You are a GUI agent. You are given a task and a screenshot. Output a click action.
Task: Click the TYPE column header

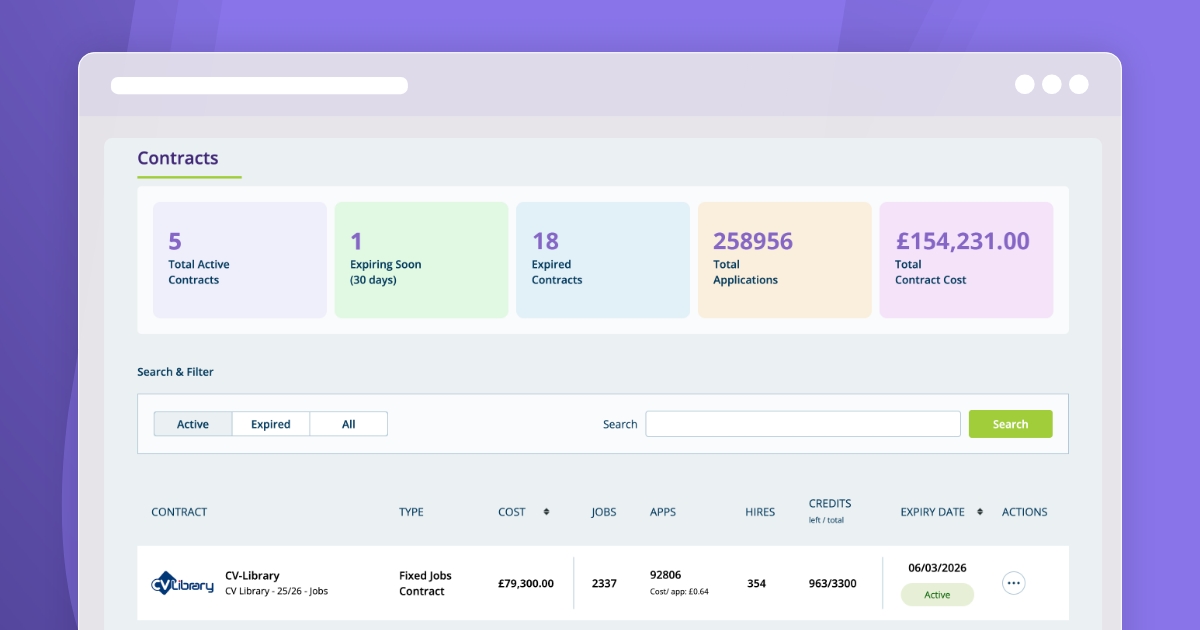click(x=411, y=512)
